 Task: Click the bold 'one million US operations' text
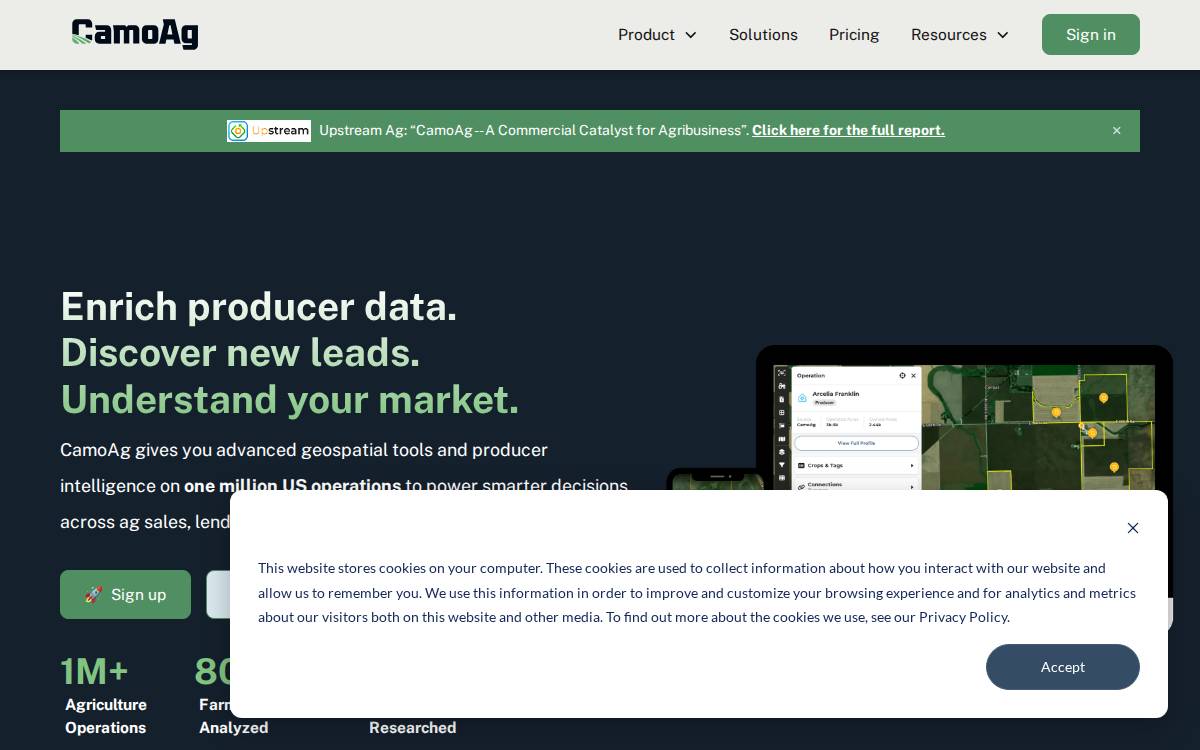tap(292, 486)
